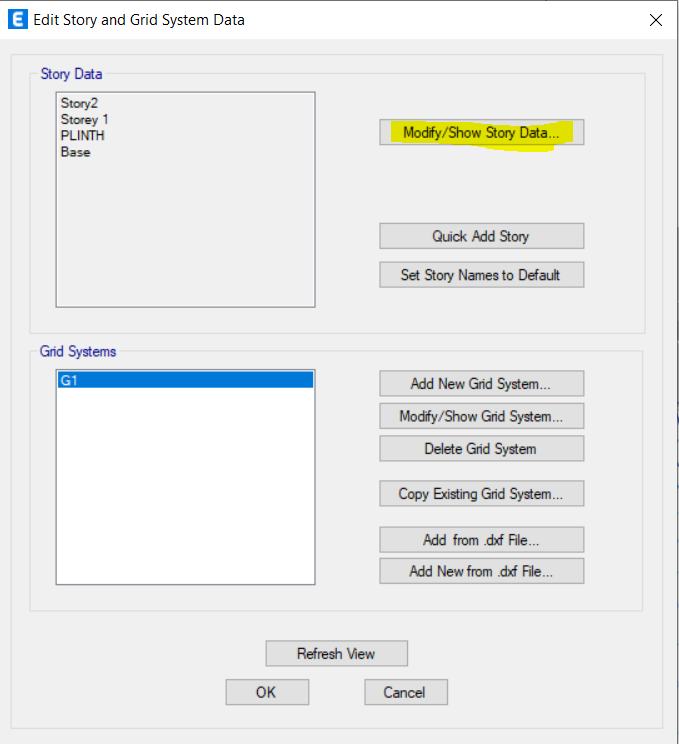Cancel the story and grid edits
Screen dimensions: 679x744
[406, 692]
